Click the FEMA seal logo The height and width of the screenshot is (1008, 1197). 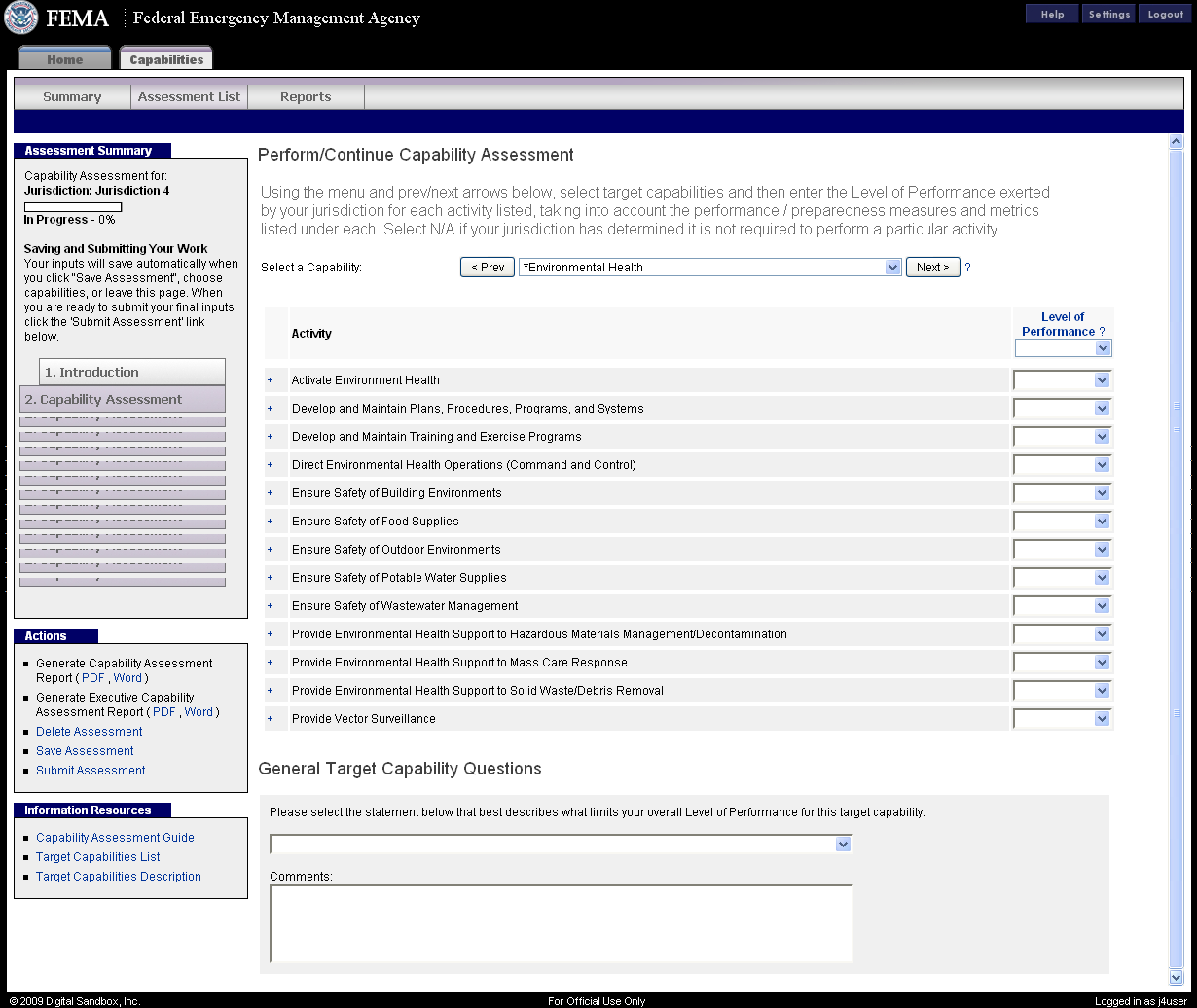coord(21,18)
